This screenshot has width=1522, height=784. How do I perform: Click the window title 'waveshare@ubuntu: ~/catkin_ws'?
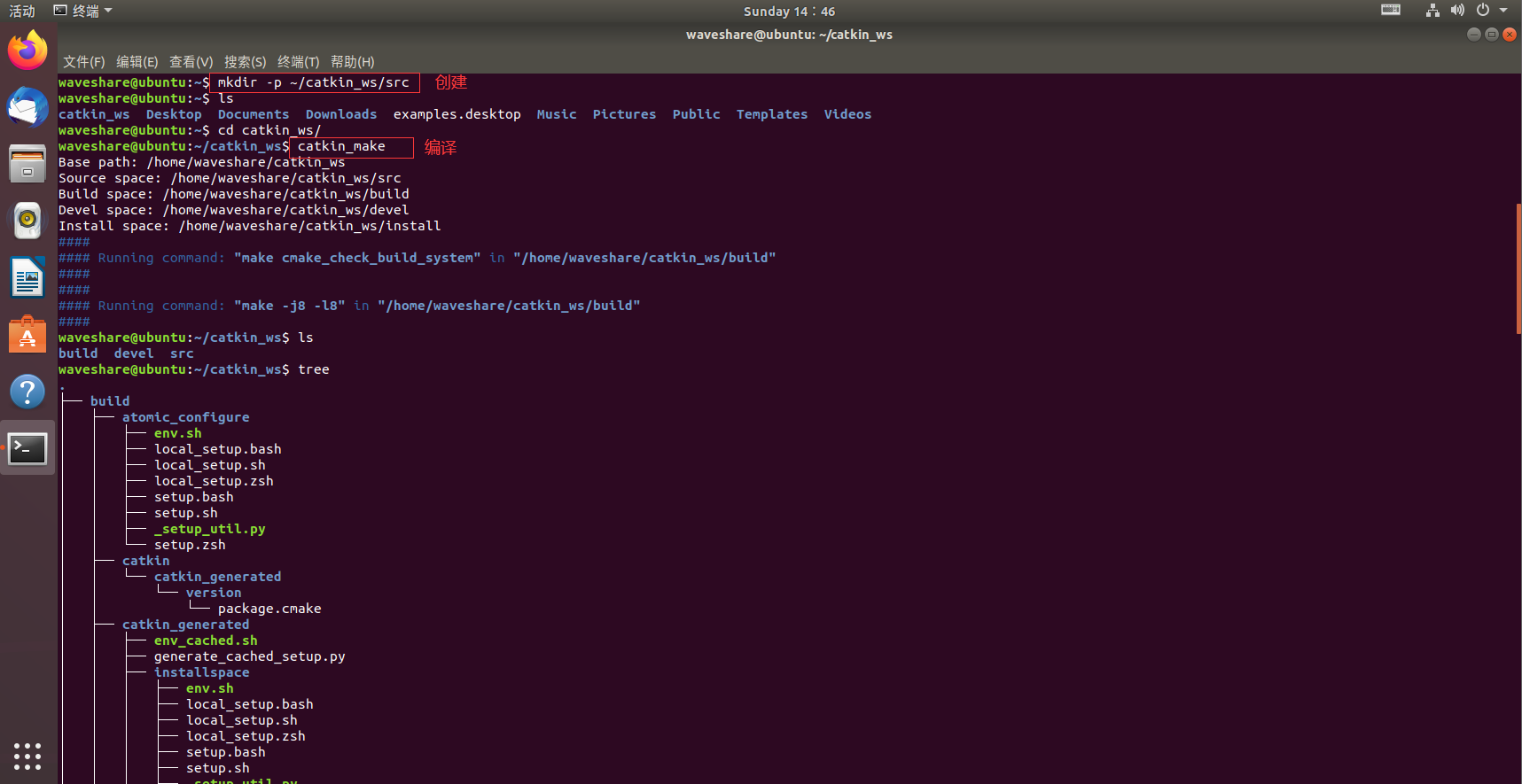coord(789,35)
